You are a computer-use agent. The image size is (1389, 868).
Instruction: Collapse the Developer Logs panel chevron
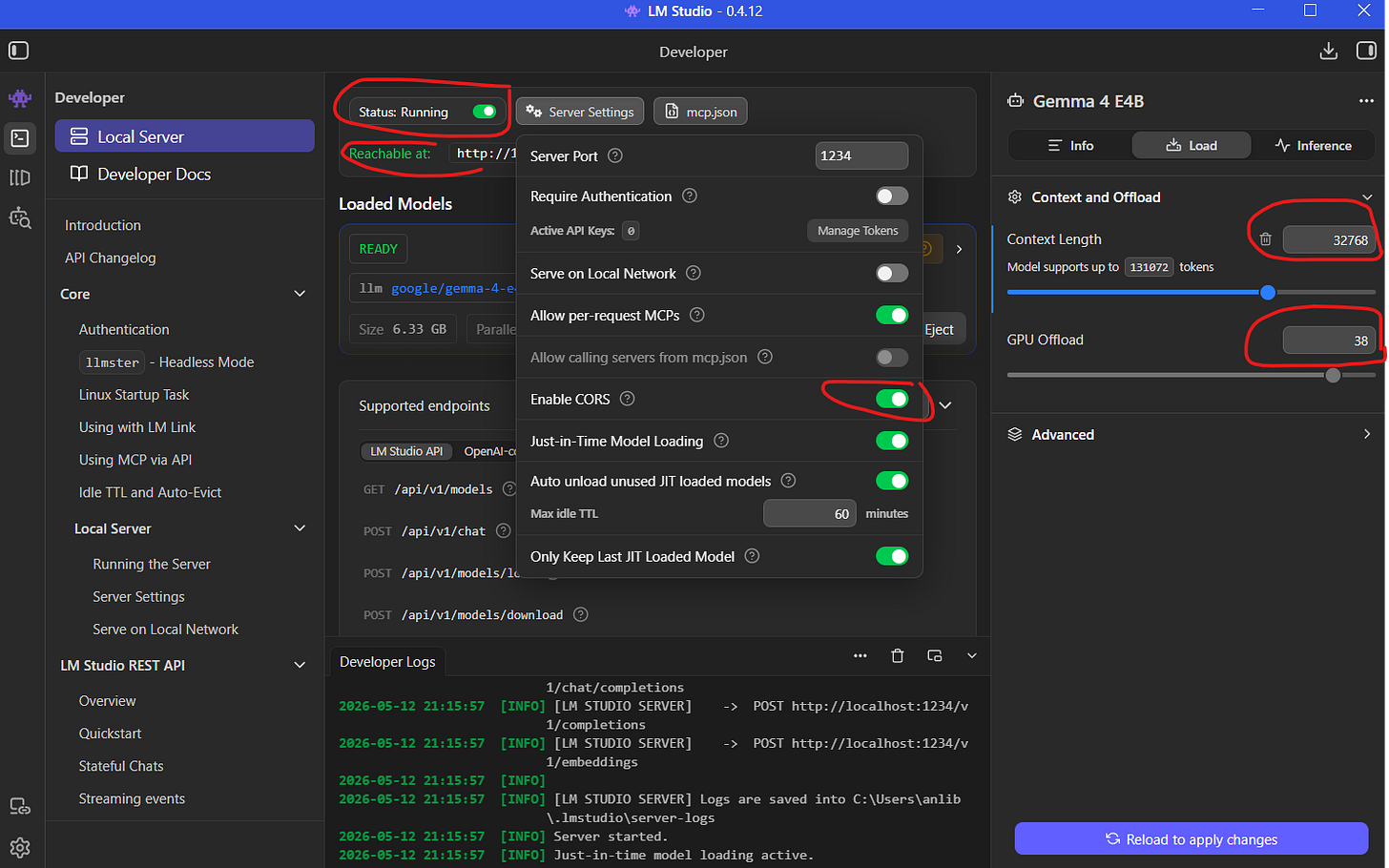pos(972,655)
